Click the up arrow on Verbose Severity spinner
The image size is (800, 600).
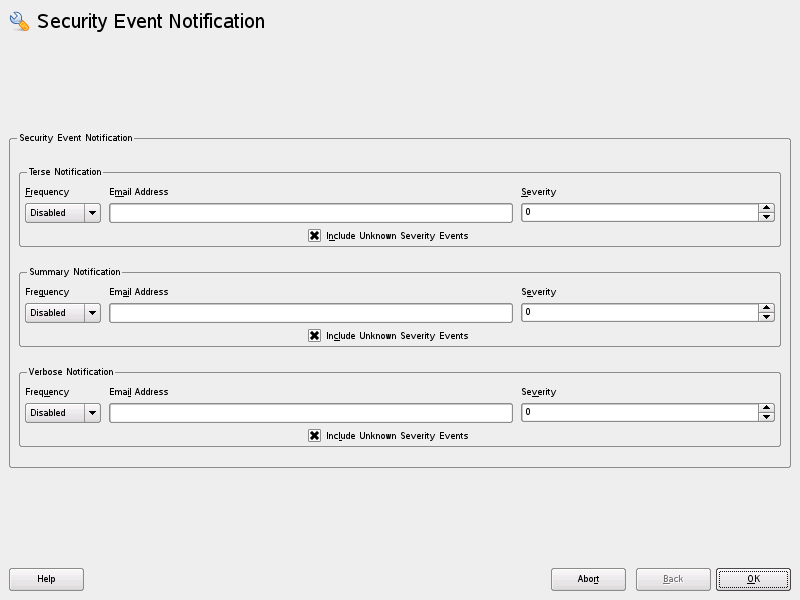(x=764, y=408)
